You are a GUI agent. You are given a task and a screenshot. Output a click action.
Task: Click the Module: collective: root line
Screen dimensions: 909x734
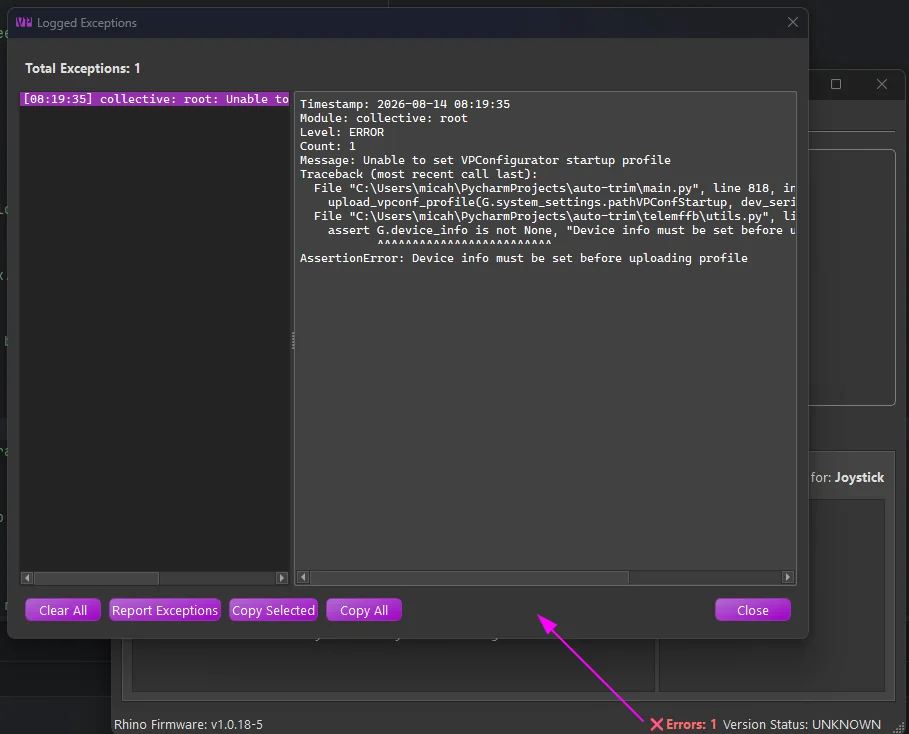point(383,118)
